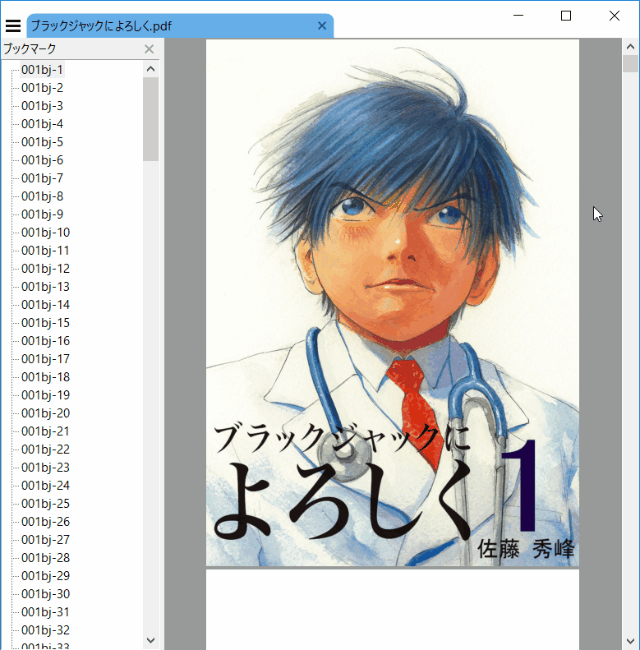Open bookmark 001bj-7

pyautogui.click(x=42, y=178)
